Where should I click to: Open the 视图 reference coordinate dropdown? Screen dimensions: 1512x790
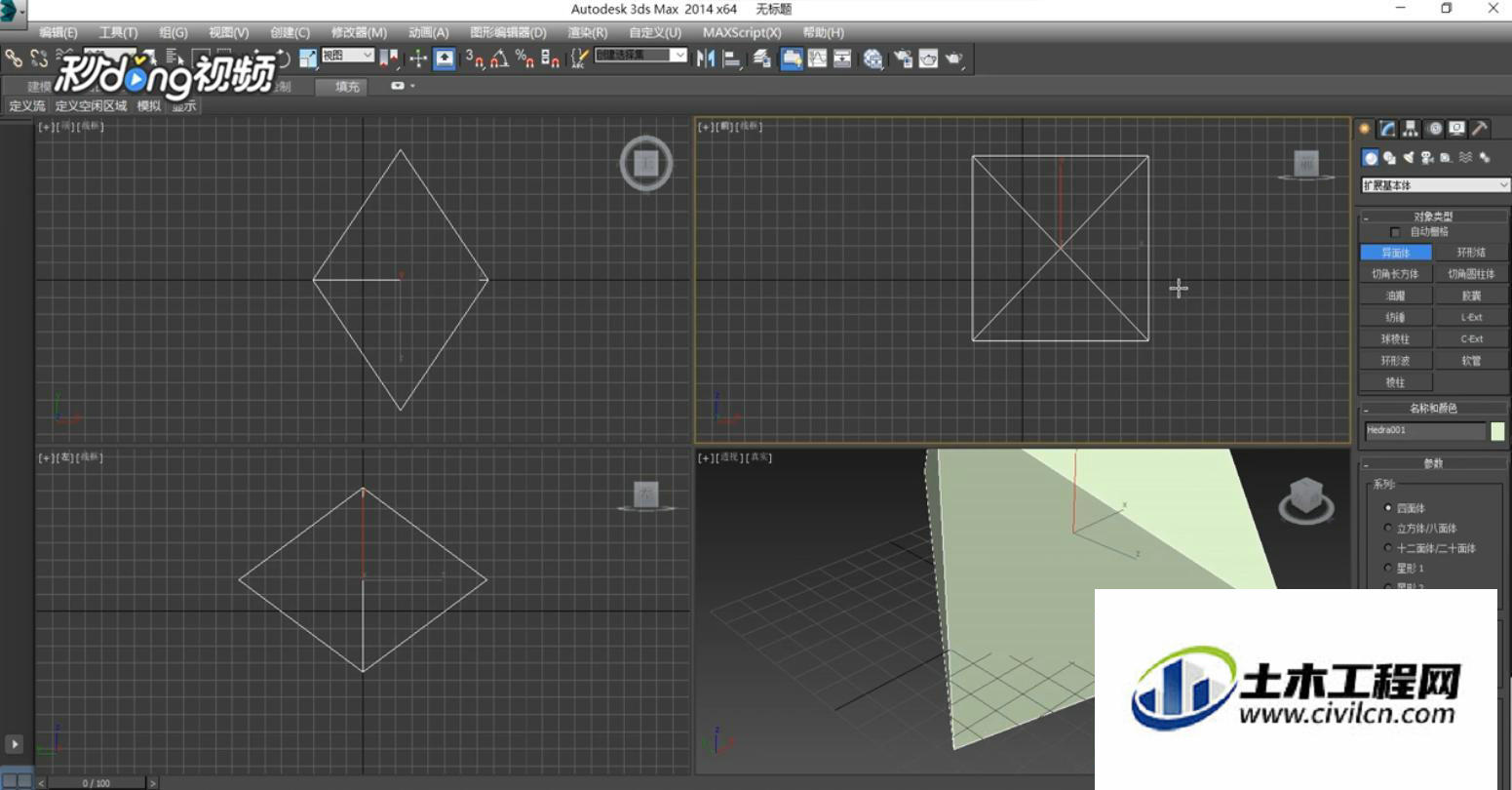pos(347,56)
